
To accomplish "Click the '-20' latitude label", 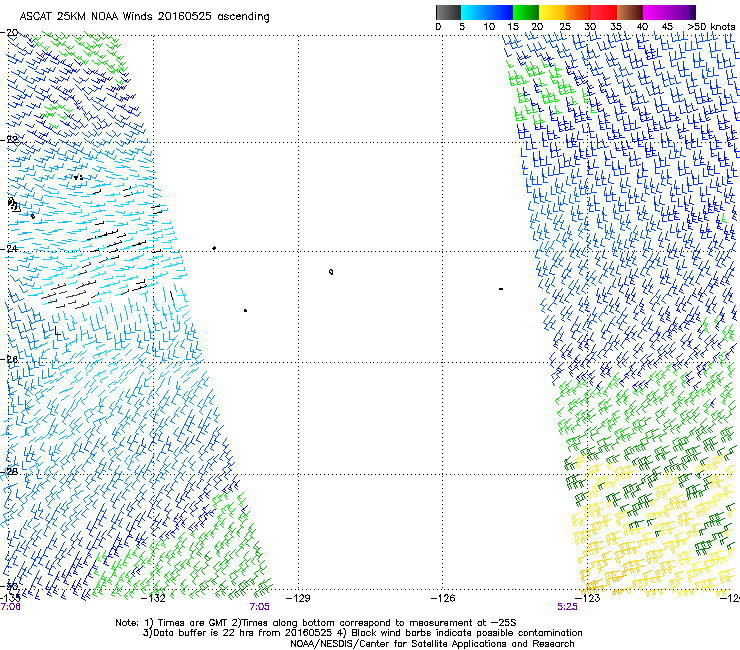I will (x=9, y=33).
